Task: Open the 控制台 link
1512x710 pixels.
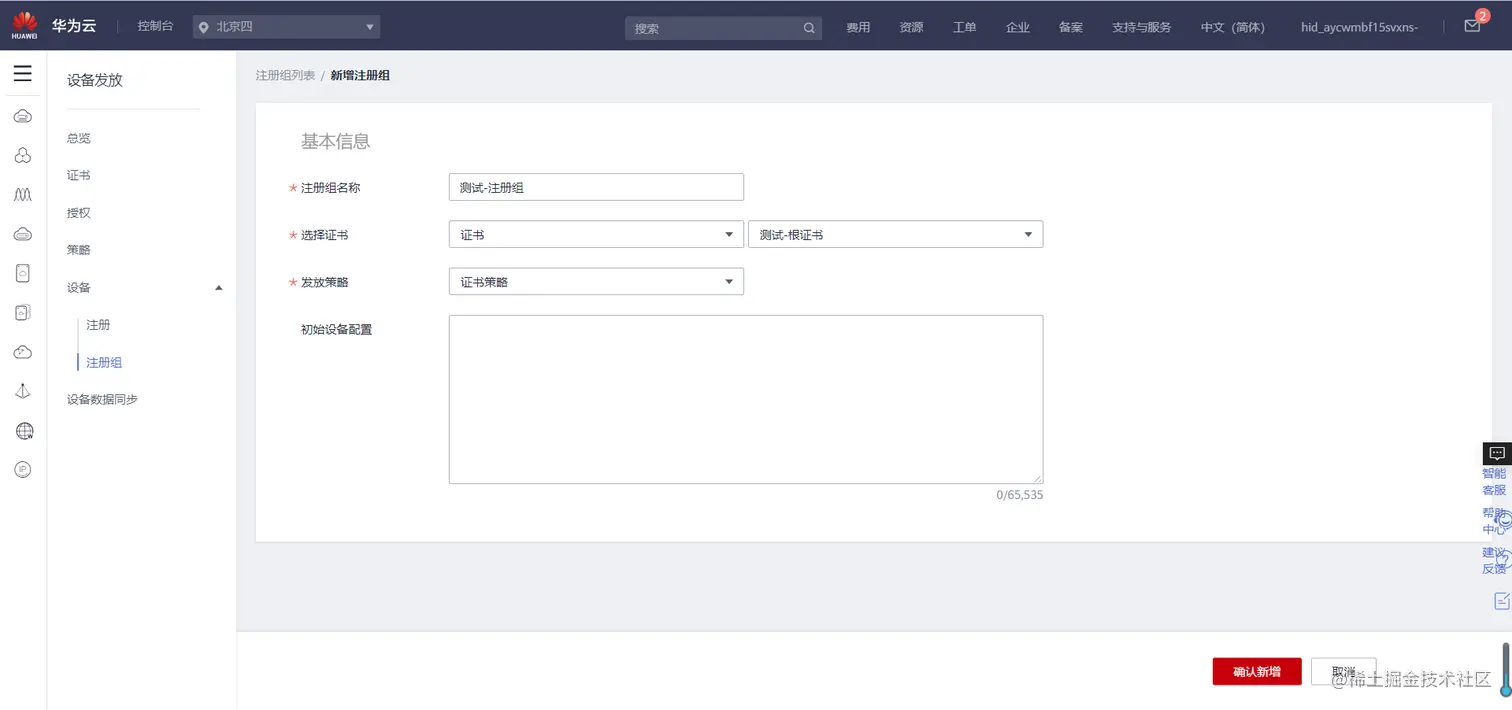Action: [155, 26]
